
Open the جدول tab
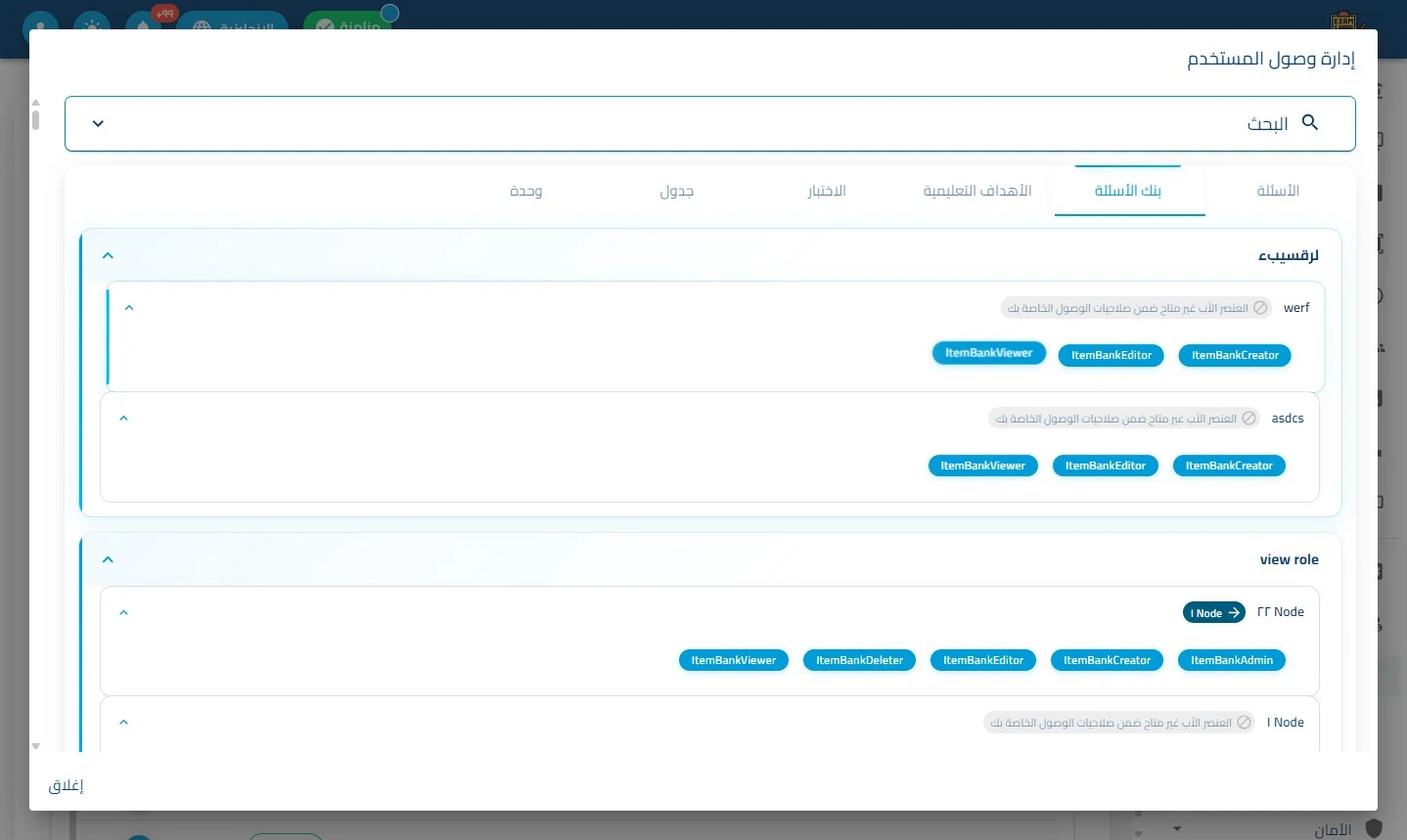click(x=677, y=191)
